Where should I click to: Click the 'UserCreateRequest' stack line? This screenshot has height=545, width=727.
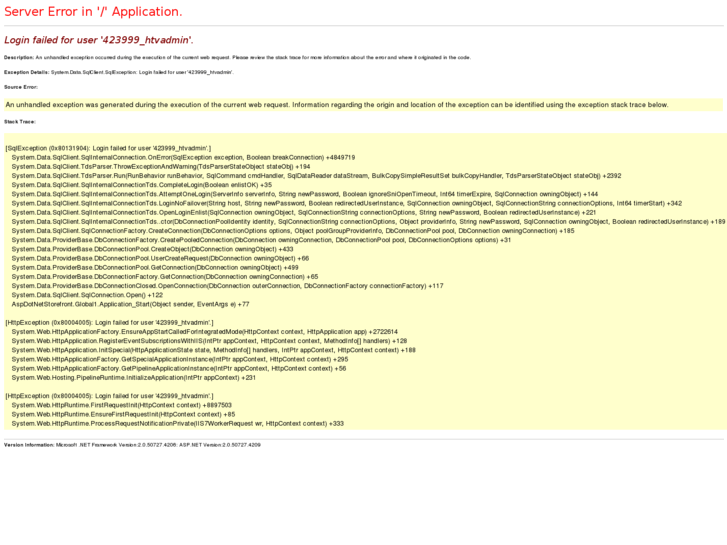160,258
